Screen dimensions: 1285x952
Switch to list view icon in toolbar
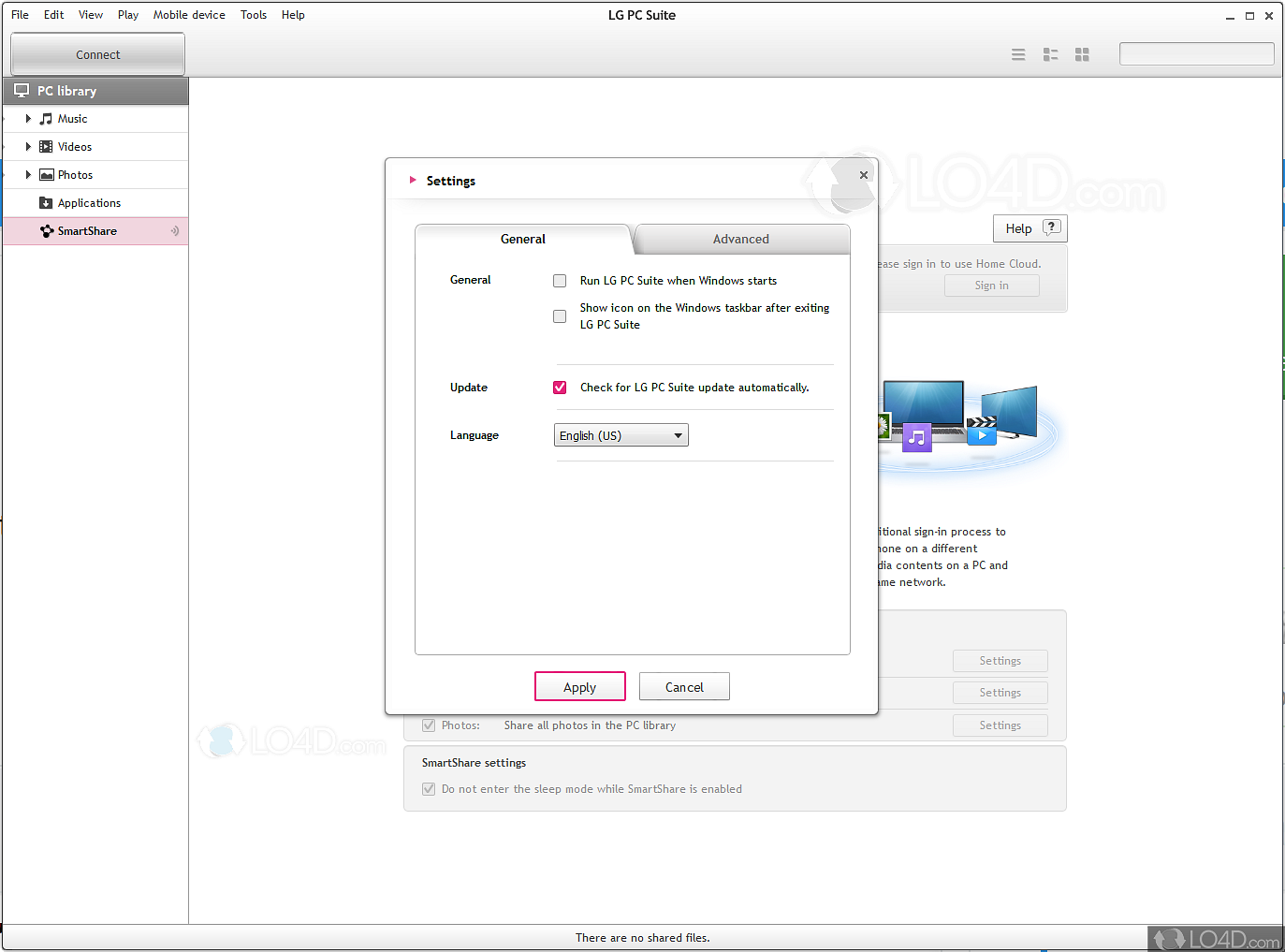(1018, 55)
